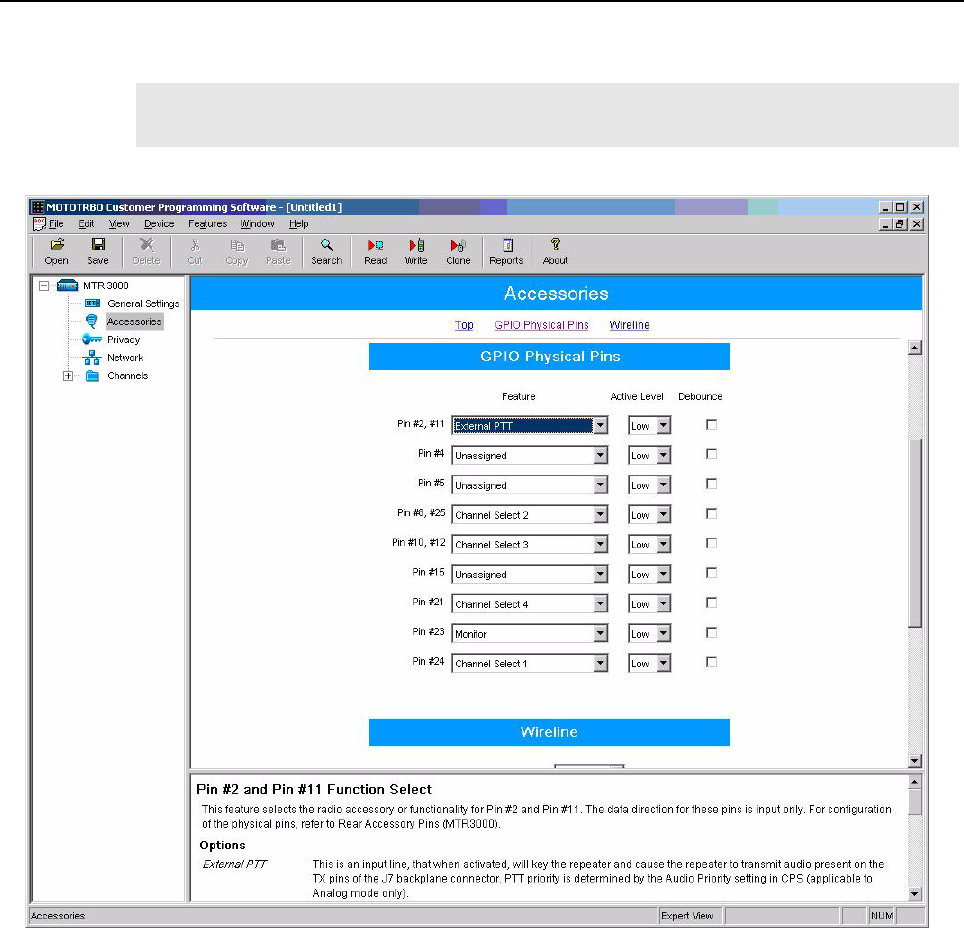The width and height of the screenshot is (964, 928).
Task: Enable debounce for Pin #24
Action: (x=711, y=662)
